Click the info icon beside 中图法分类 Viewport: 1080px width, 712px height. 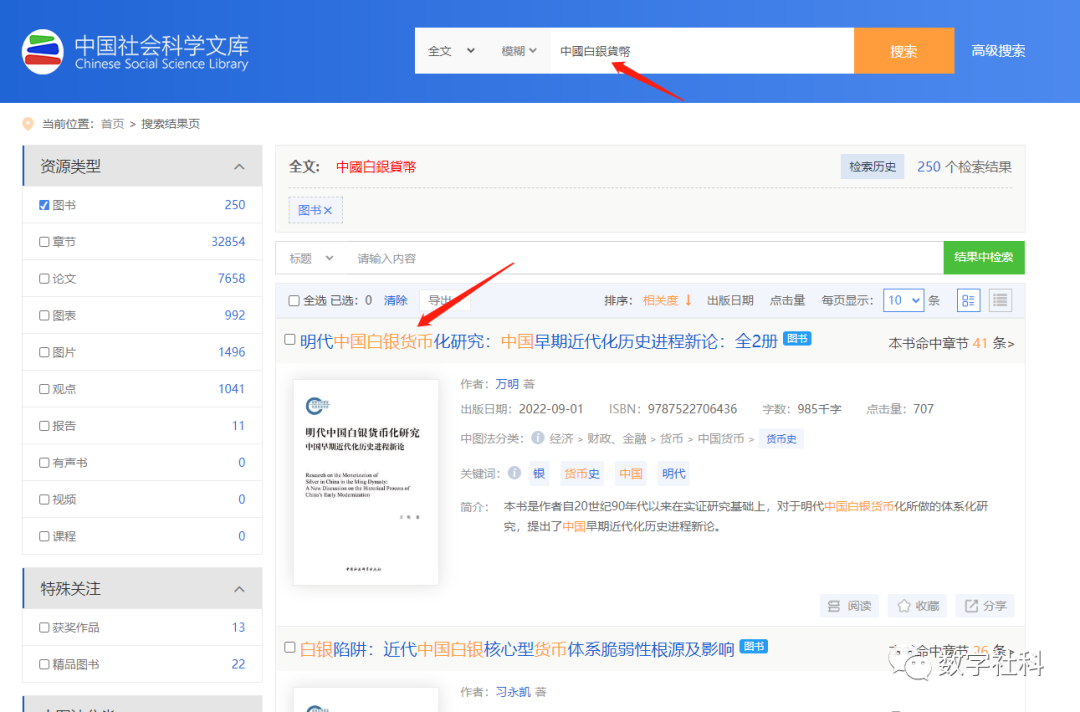(x=538, y=438)
